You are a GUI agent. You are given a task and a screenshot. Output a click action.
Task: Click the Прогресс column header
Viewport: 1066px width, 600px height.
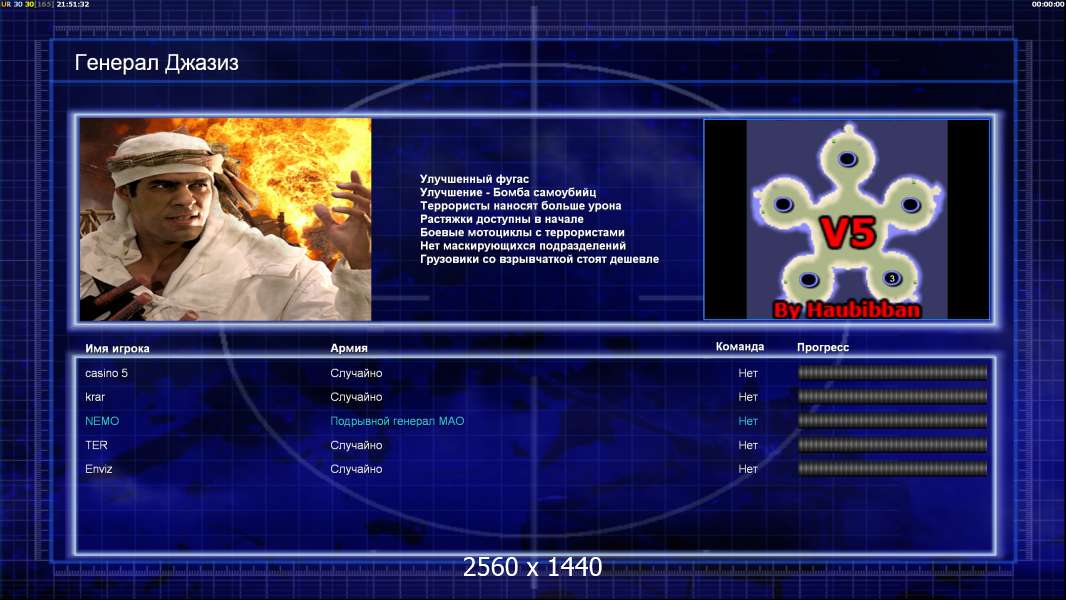[x=823, y=347]
